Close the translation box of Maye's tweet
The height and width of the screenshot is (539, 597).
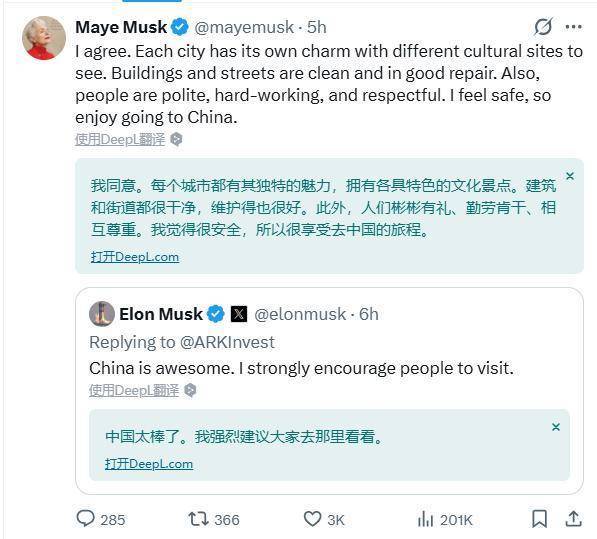point(570,176)
